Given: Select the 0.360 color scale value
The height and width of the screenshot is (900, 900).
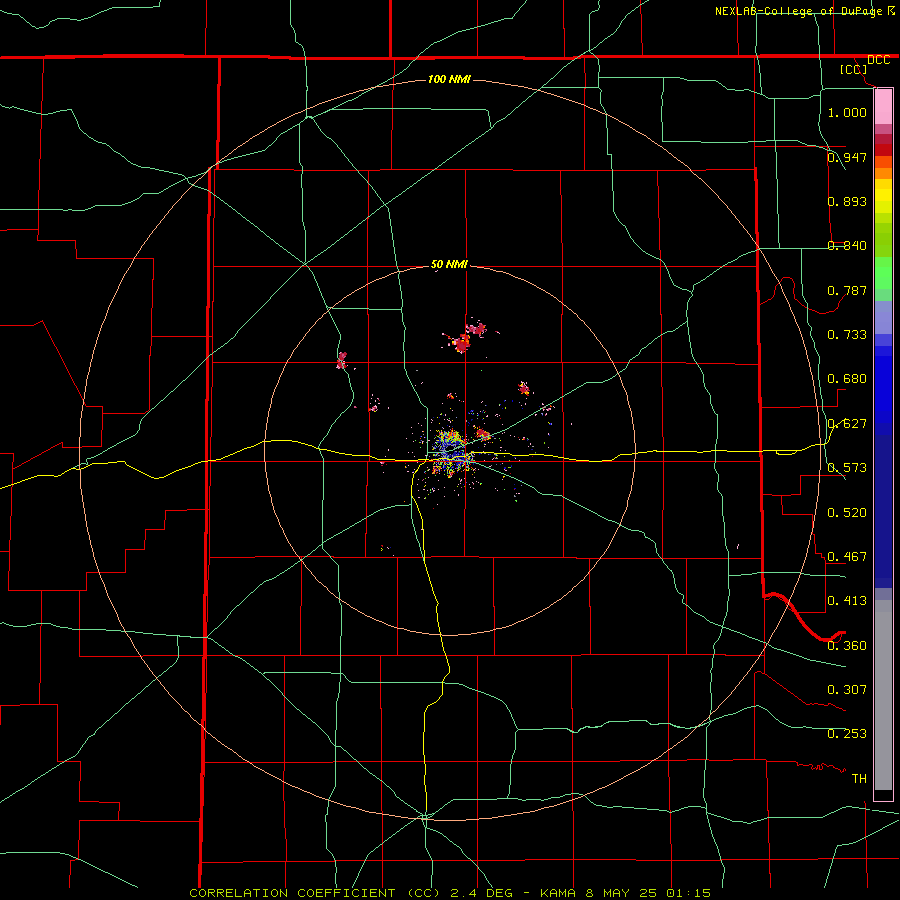Looking at the screenshot, I should (847, 646).
